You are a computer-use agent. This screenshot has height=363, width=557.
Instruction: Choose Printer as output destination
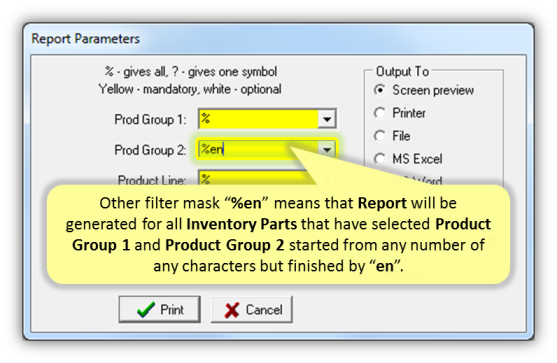pyautogui.click(x=380, y=113)
